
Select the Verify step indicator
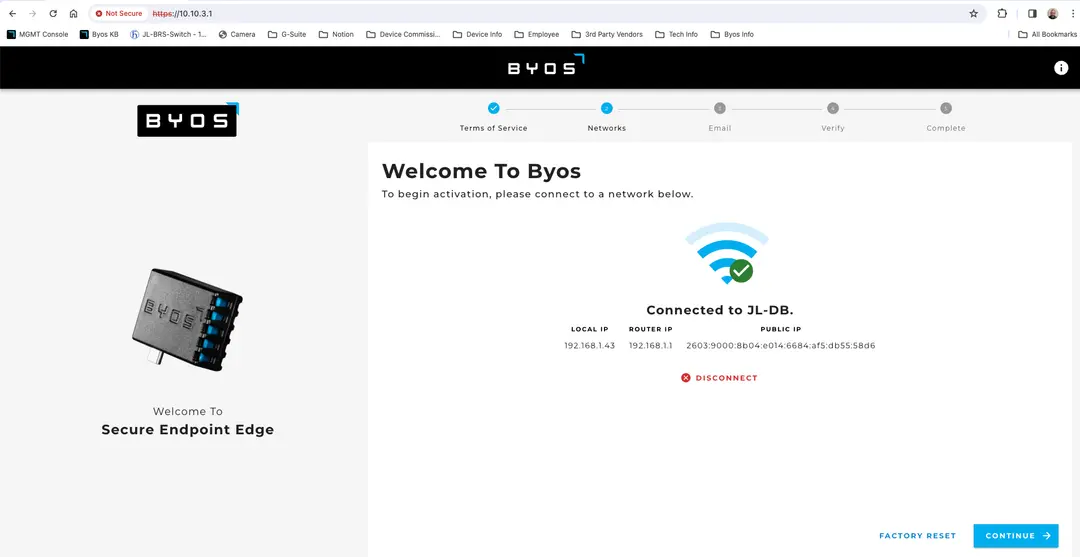point(833,117)
